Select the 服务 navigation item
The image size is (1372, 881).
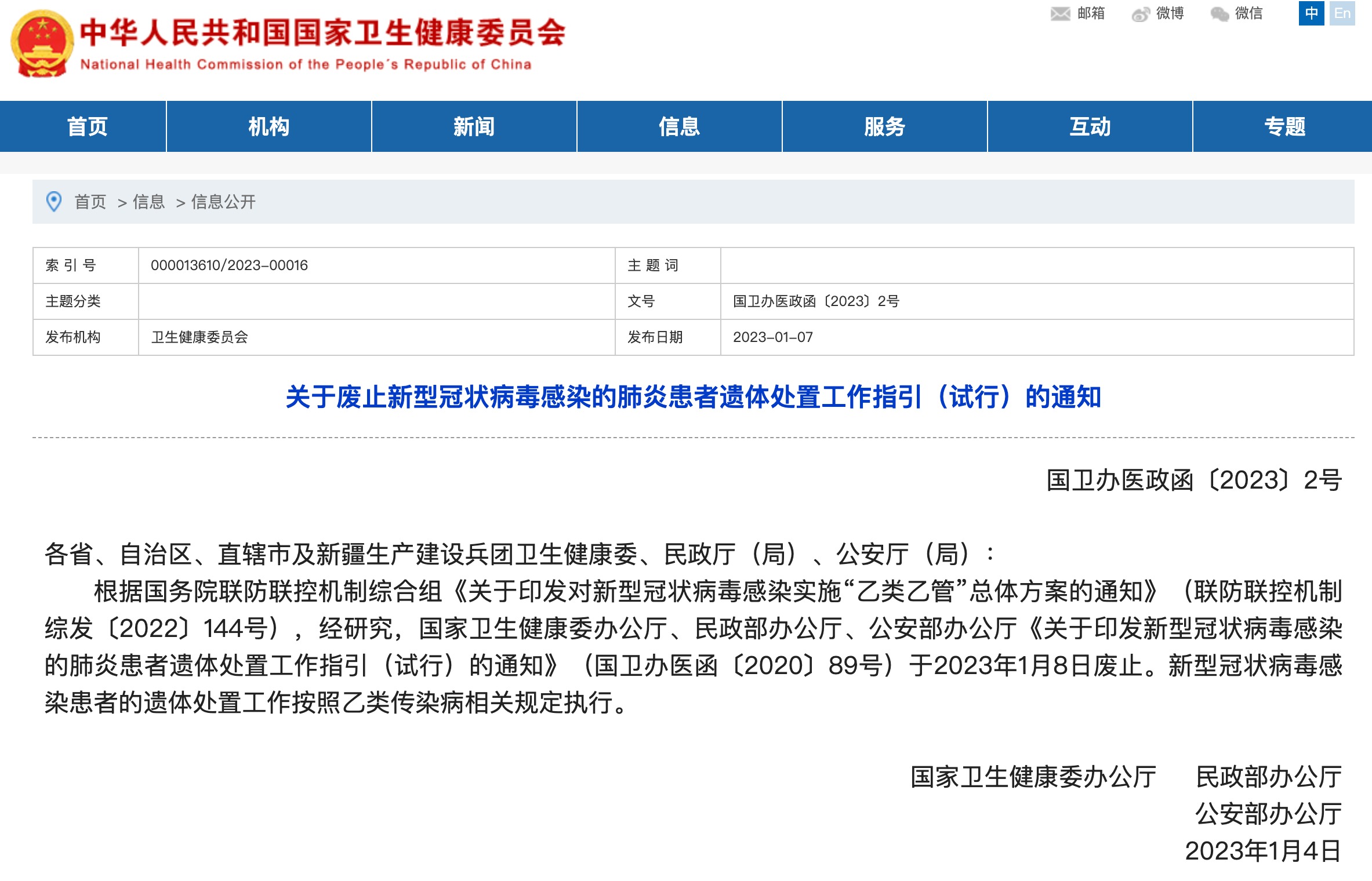click(884, 126)
